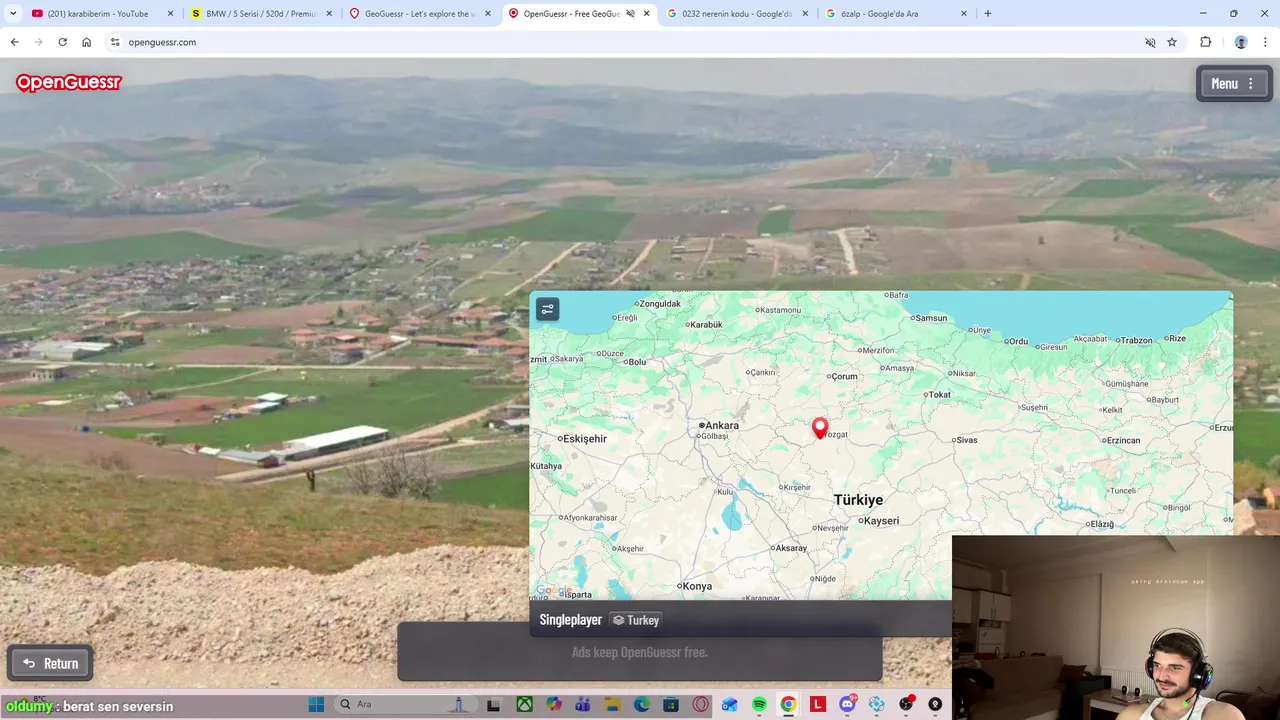
Task: Open Discord from taskbar
Action: point(848,704)
